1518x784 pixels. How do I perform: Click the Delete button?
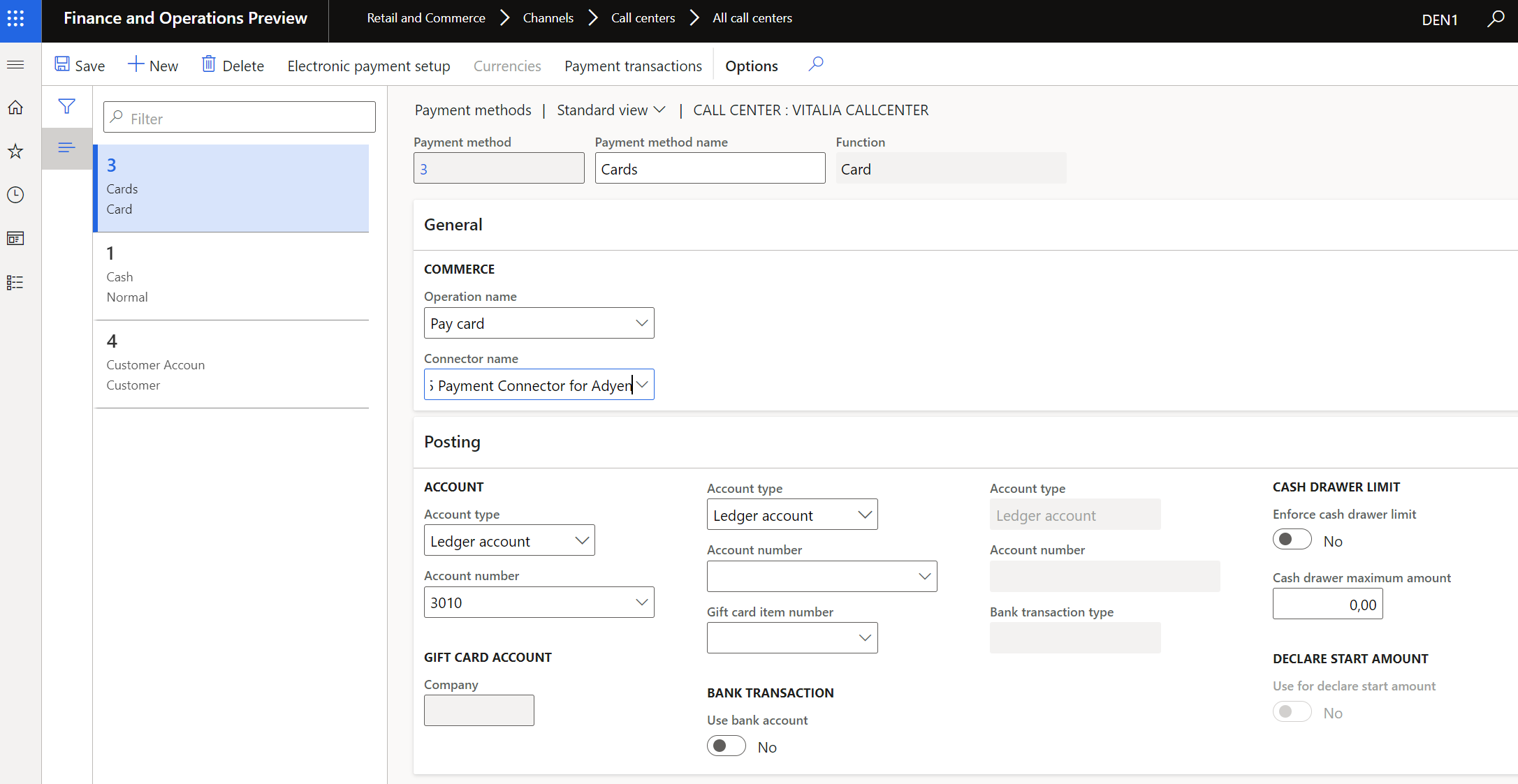(x=233, y=66)
